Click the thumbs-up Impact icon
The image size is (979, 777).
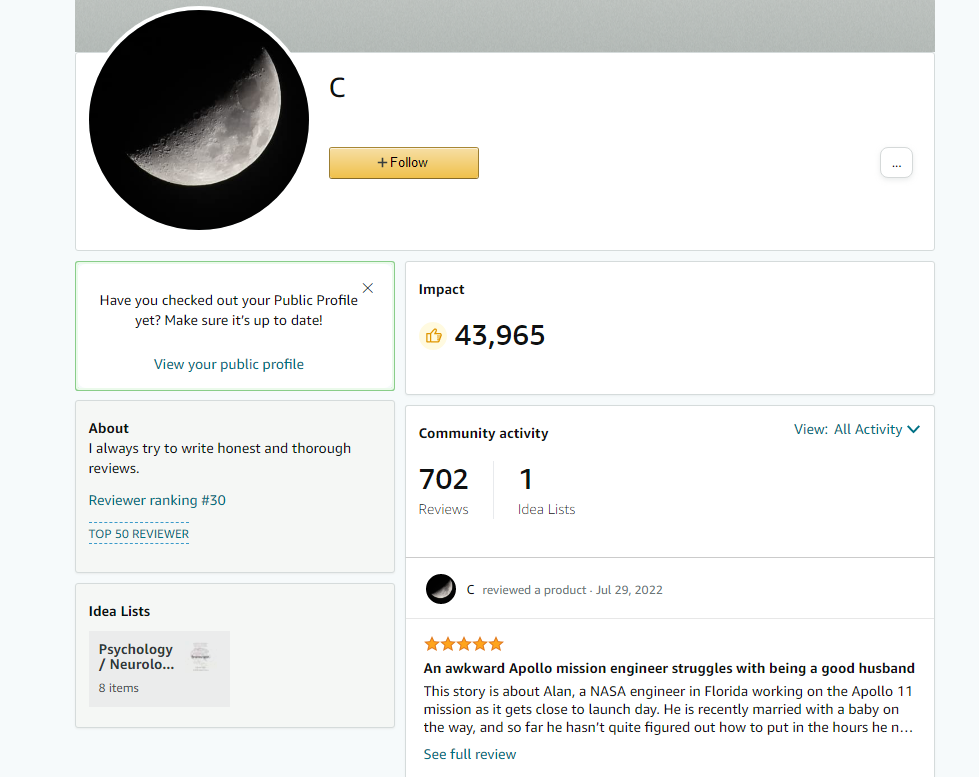coord(433,336)
